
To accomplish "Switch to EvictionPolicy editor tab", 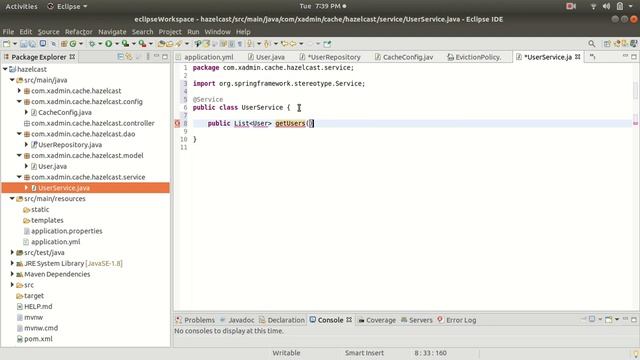I will point(474,57).
